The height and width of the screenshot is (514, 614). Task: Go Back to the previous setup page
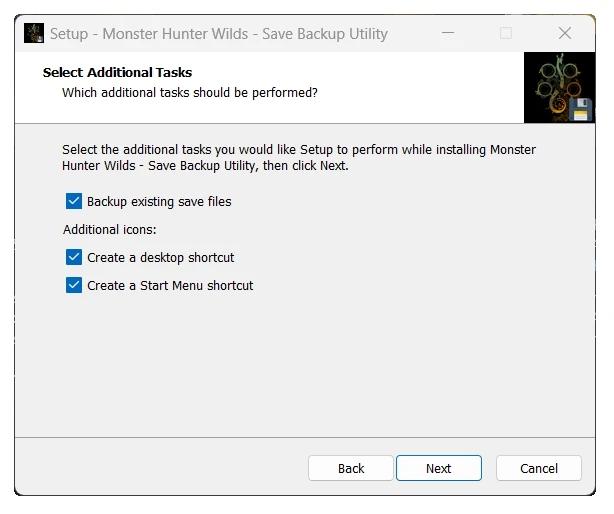click(350, 468)
